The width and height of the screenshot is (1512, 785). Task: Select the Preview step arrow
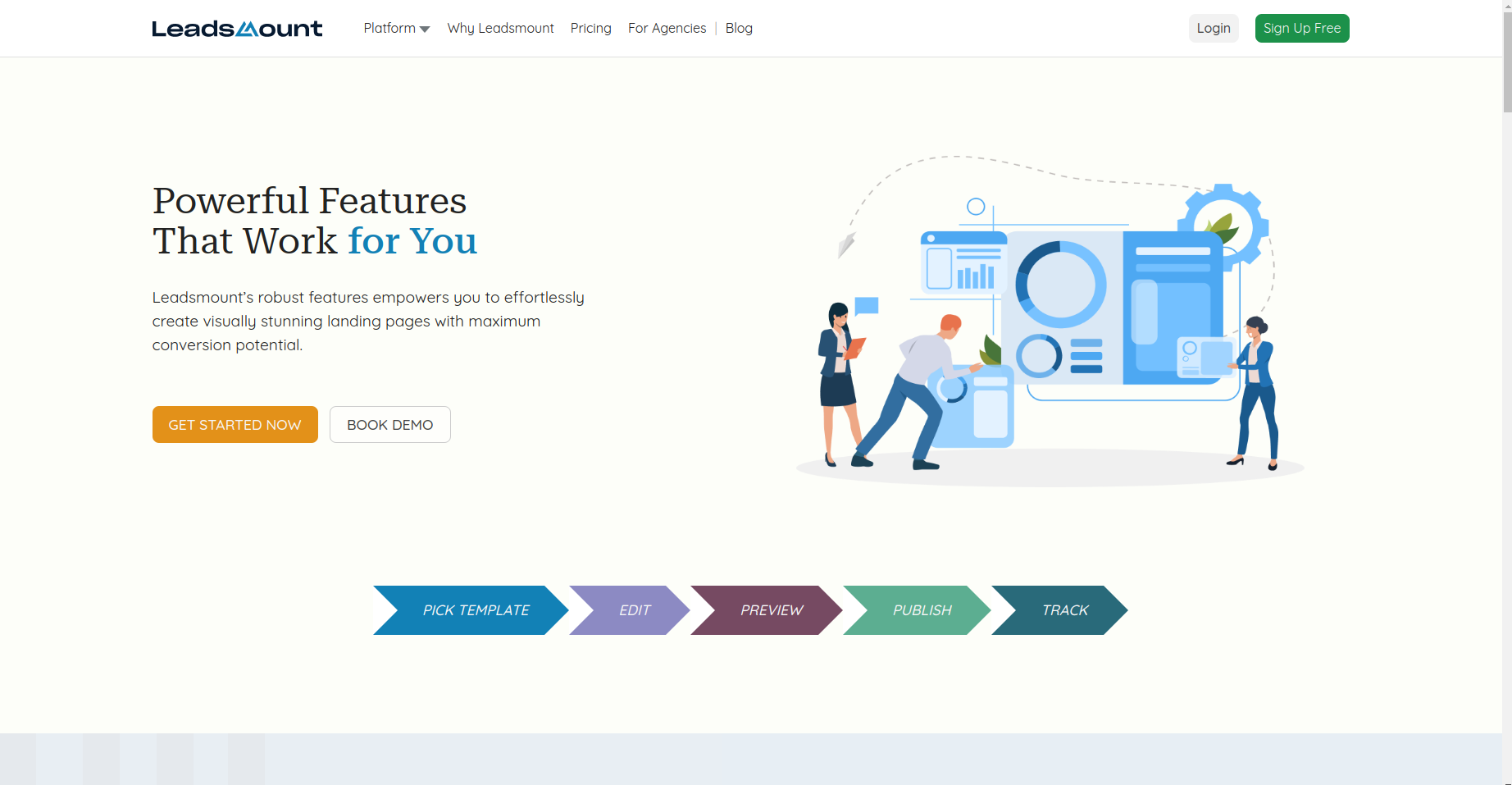coord(767,610)
